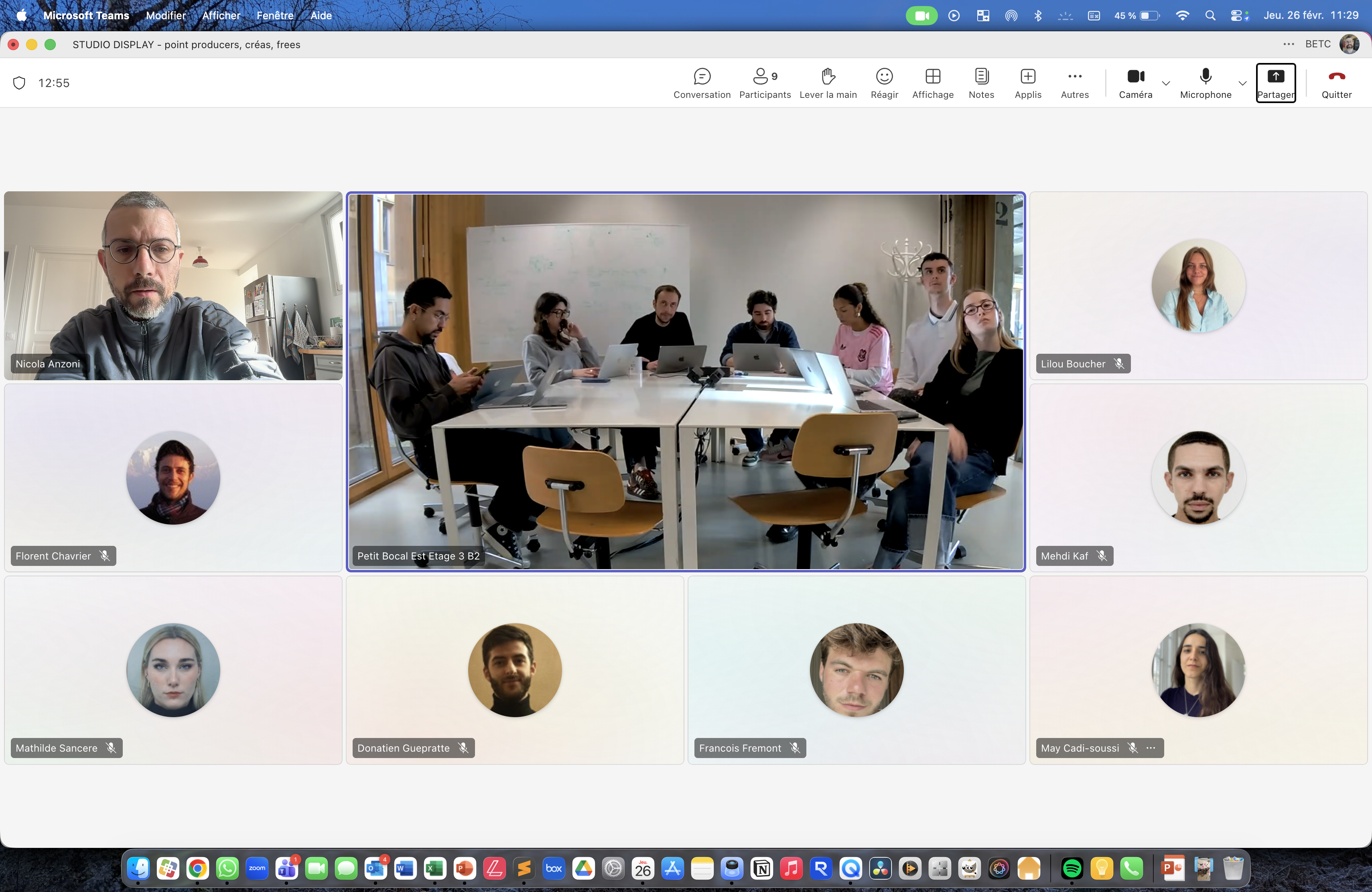The image size is (1372, 892).
Task: Open the Réagir reactions menu
Action: click(884, 83)
